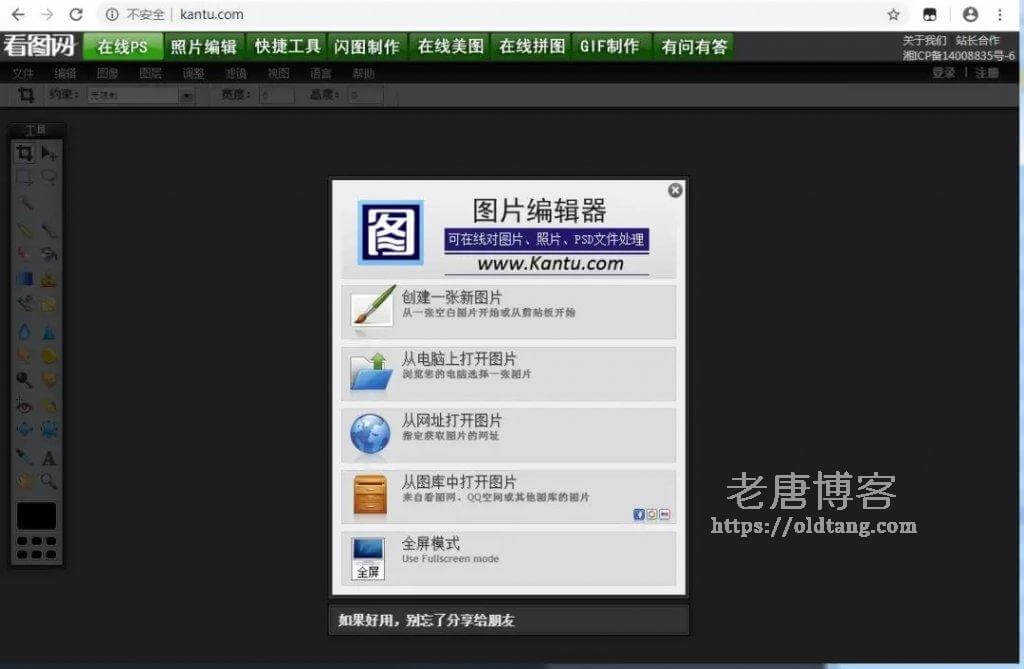Choose the Red eye reduction tool
The image size is (1024, 669).
click(x=24, y=406)
